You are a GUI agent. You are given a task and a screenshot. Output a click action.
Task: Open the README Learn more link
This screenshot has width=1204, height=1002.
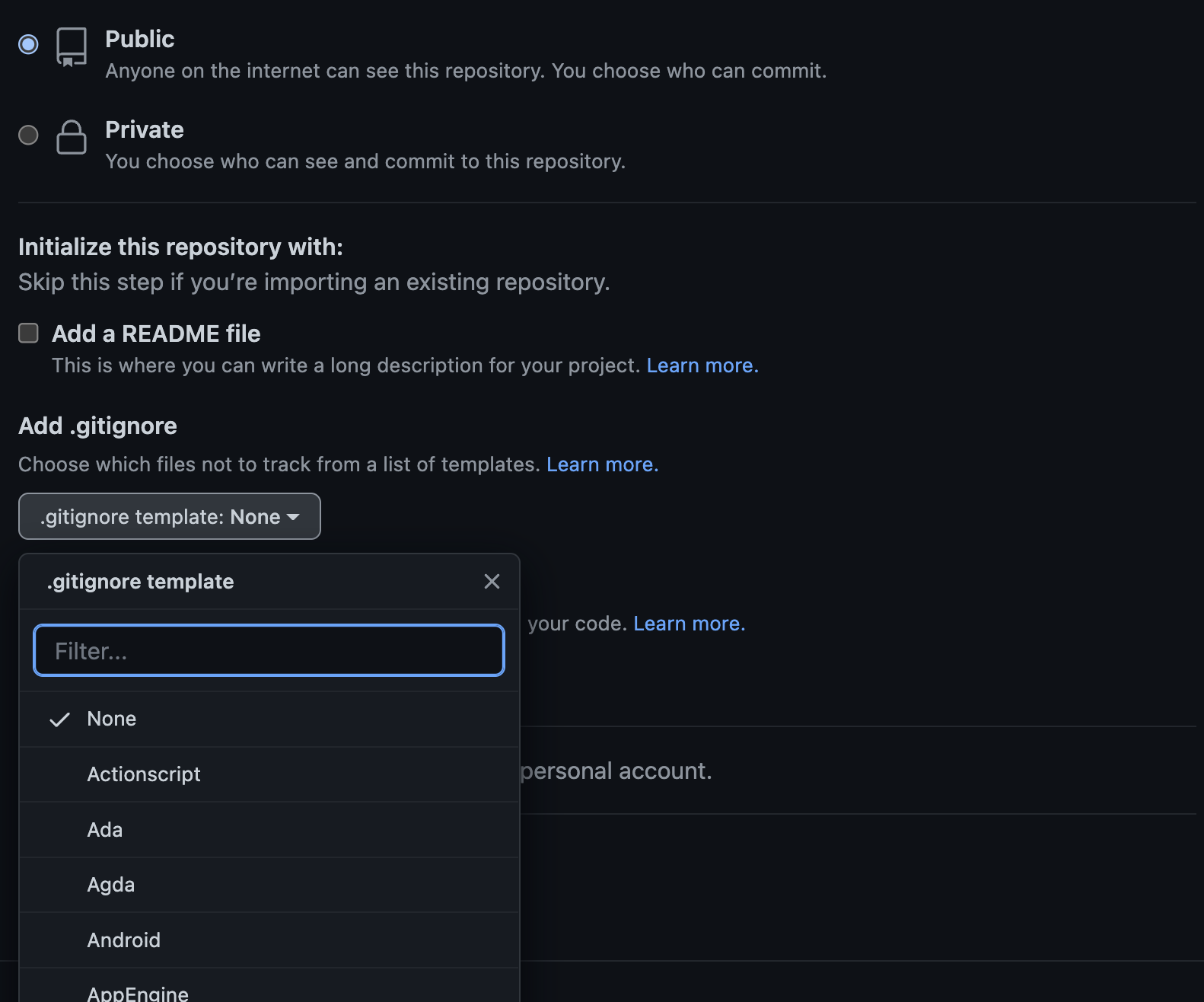[x=702, y=365]
